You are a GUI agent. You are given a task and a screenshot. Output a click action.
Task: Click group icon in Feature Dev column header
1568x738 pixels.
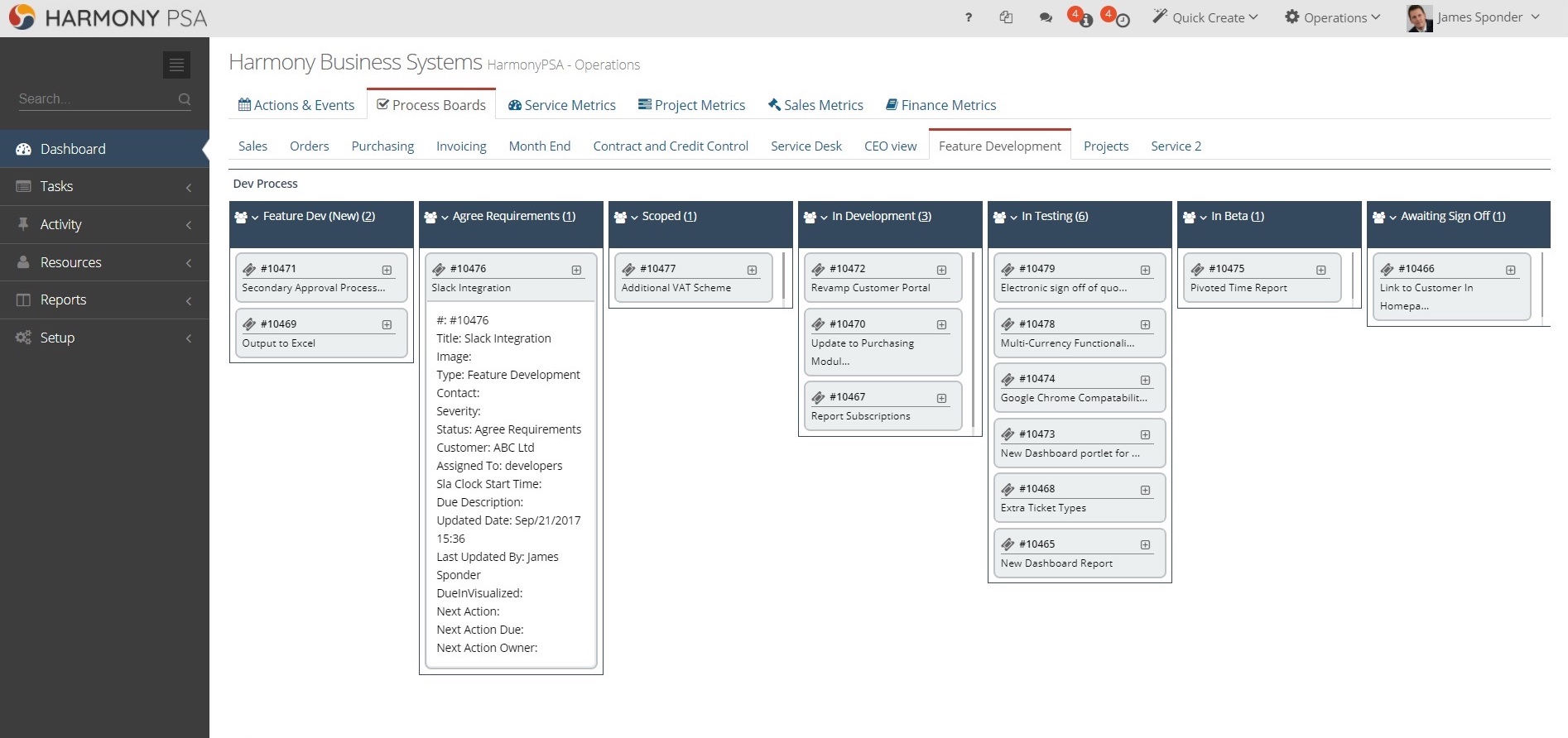pos(241,217)
